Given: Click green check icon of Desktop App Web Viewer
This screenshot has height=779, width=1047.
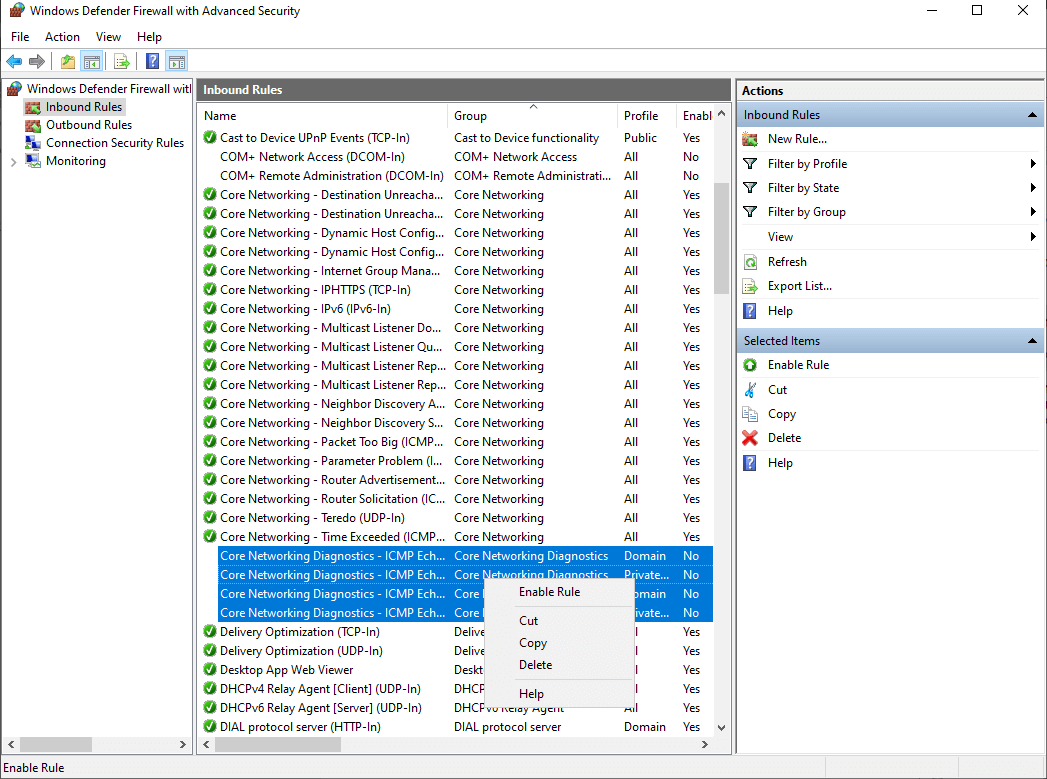Looking at the screenshot, I should coord(210,670).
